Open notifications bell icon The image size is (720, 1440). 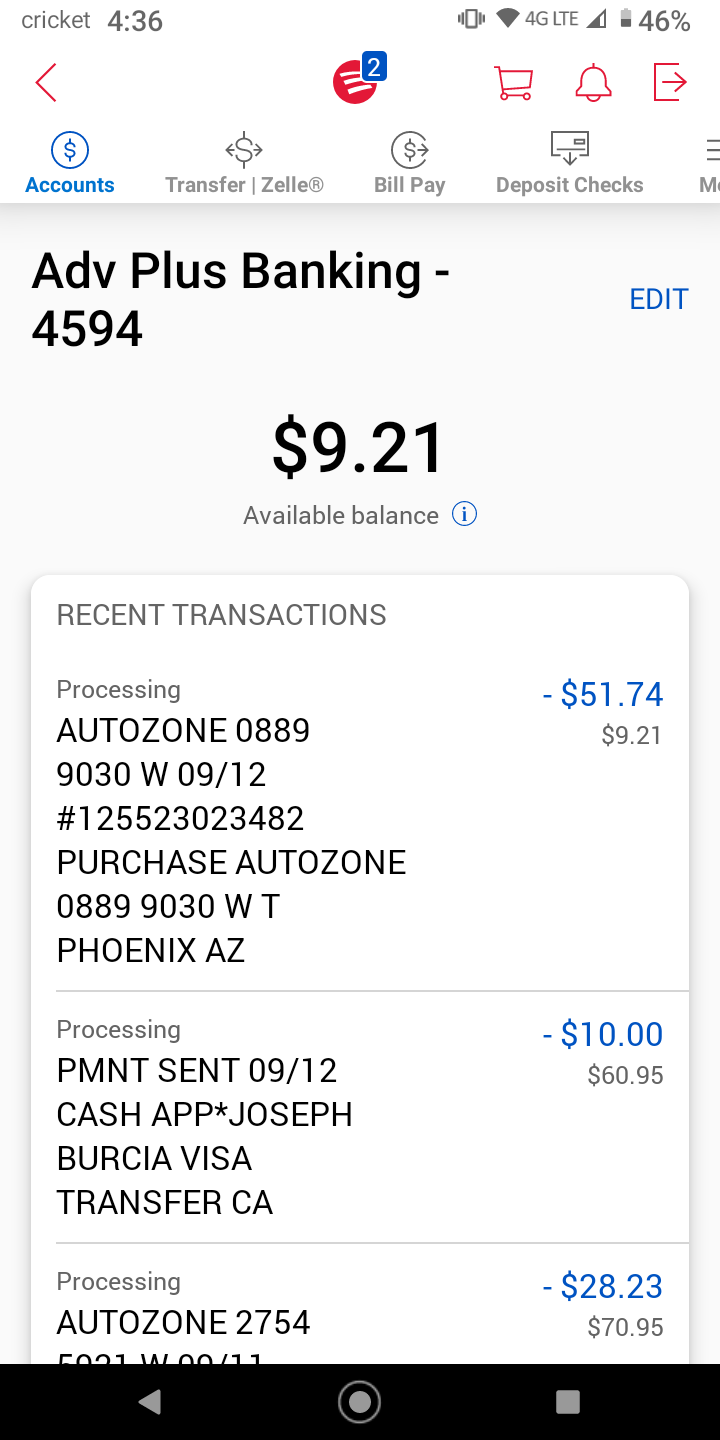tap(593, 82)
